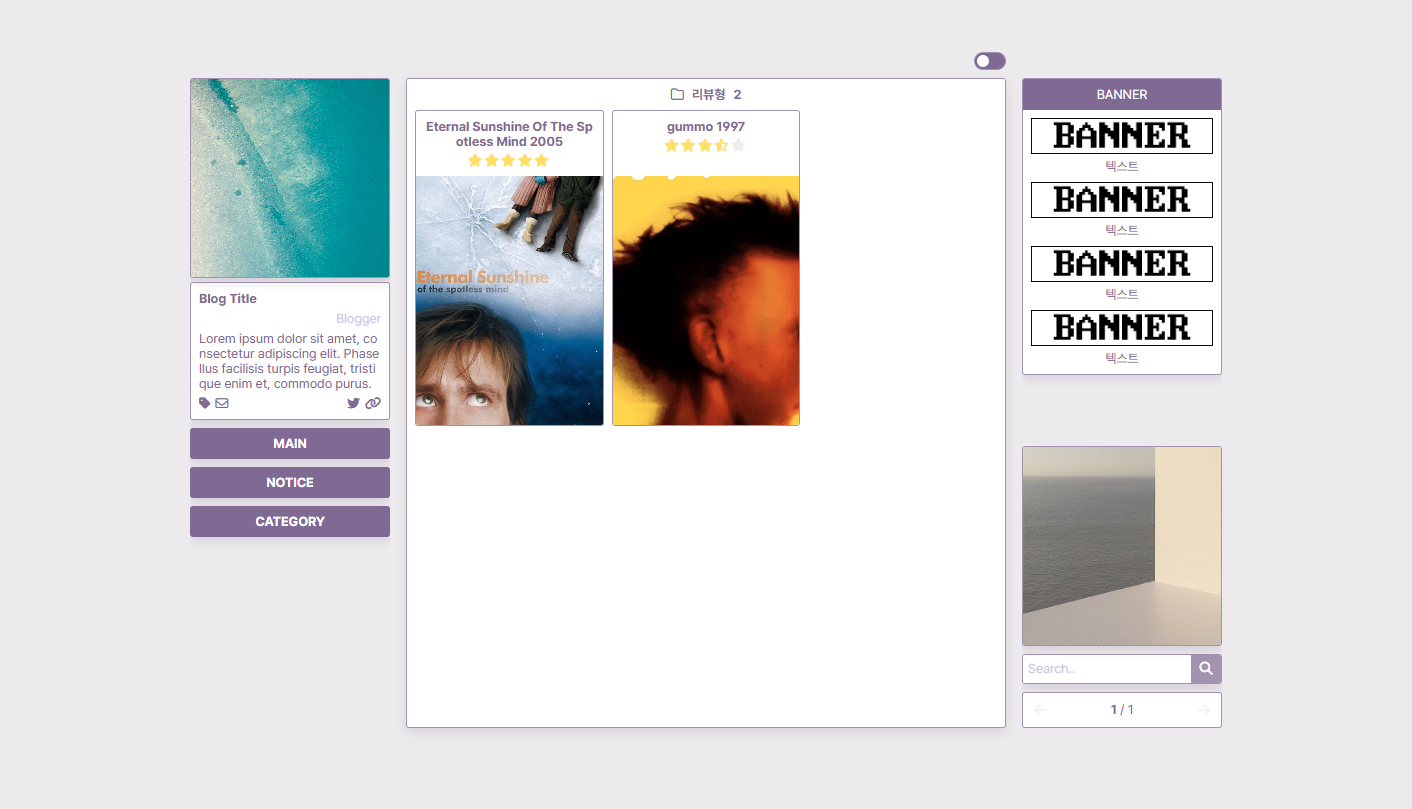1412x809 pixels.
Task: Click the gummo movie poster
Action: pyautogui.click(x=706, y=301)
